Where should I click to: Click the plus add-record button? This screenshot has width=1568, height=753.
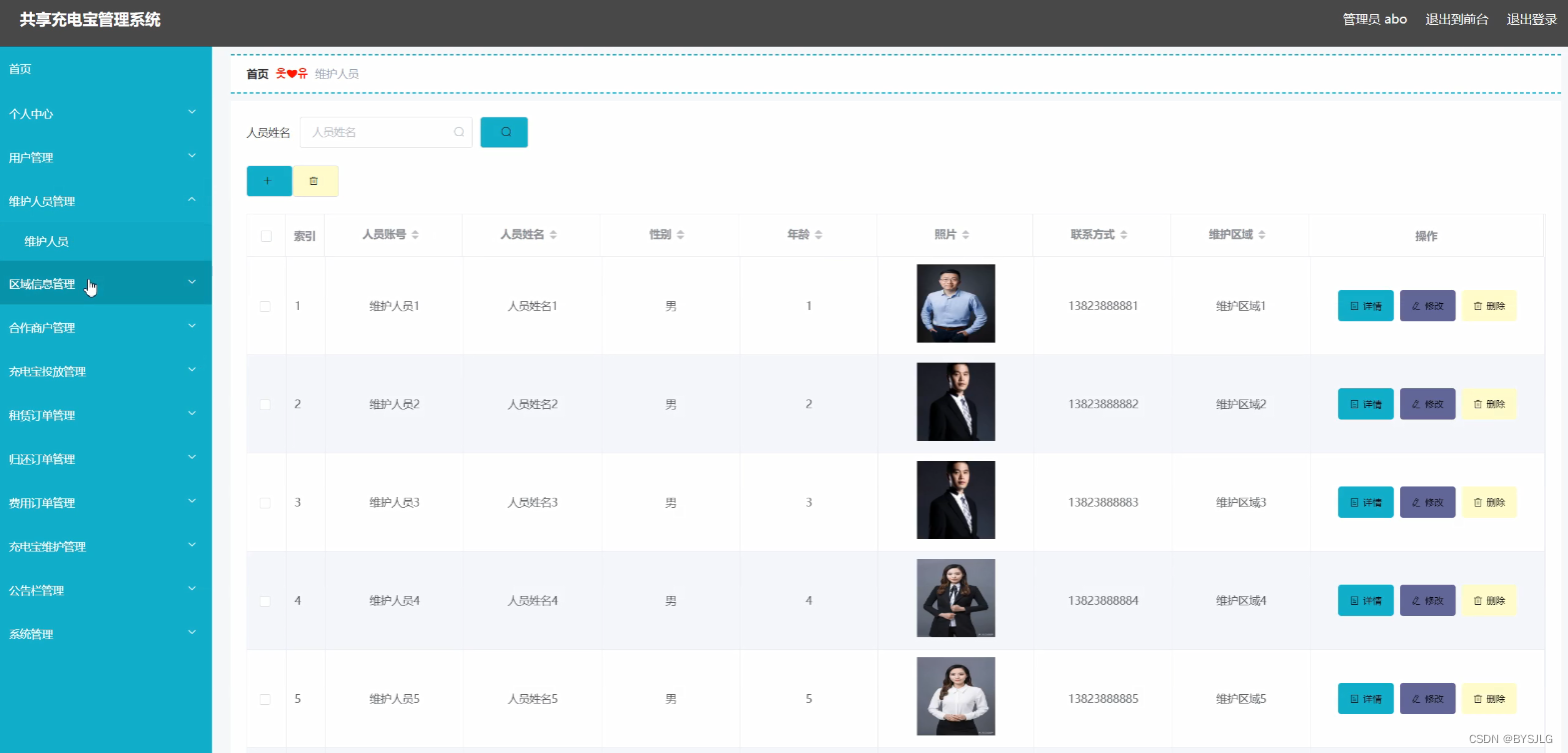(269, 181)
